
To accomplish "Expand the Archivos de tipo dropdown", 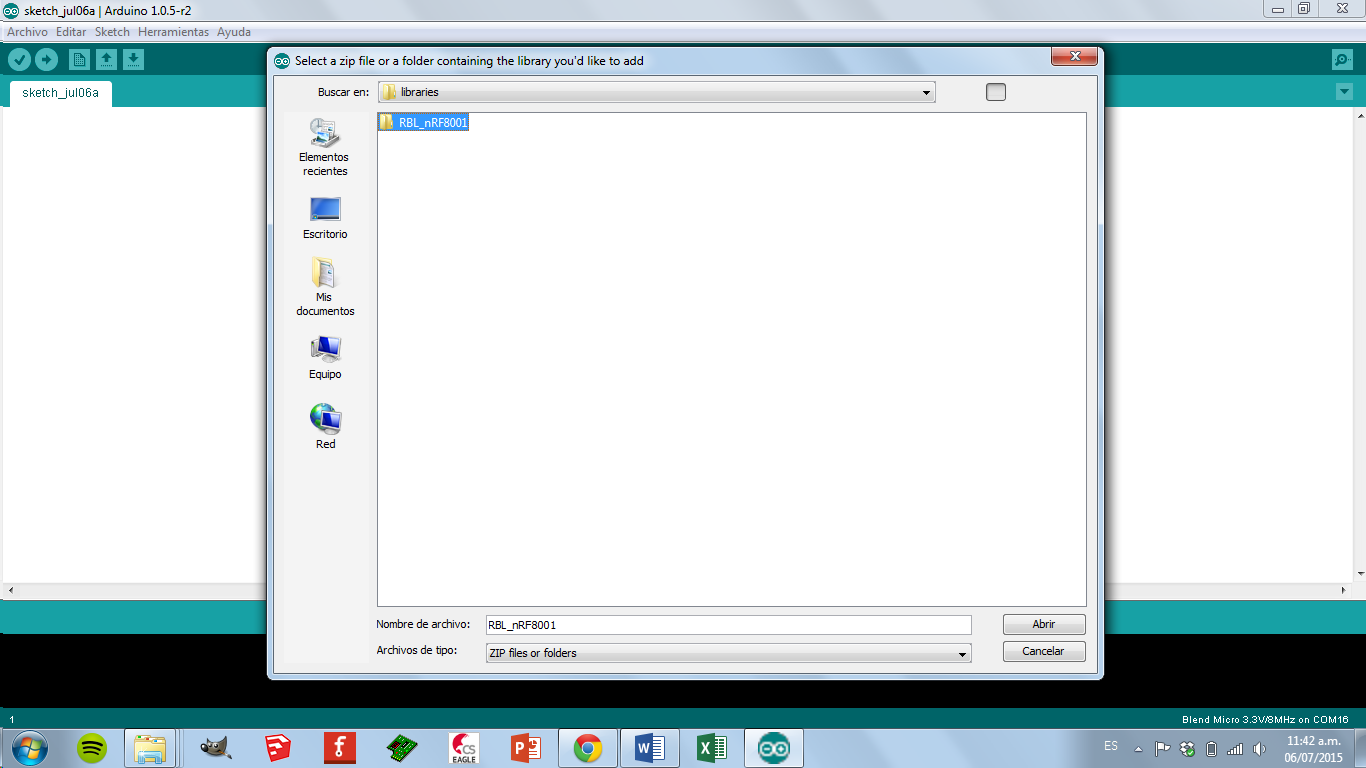I will tap(963, 653).
